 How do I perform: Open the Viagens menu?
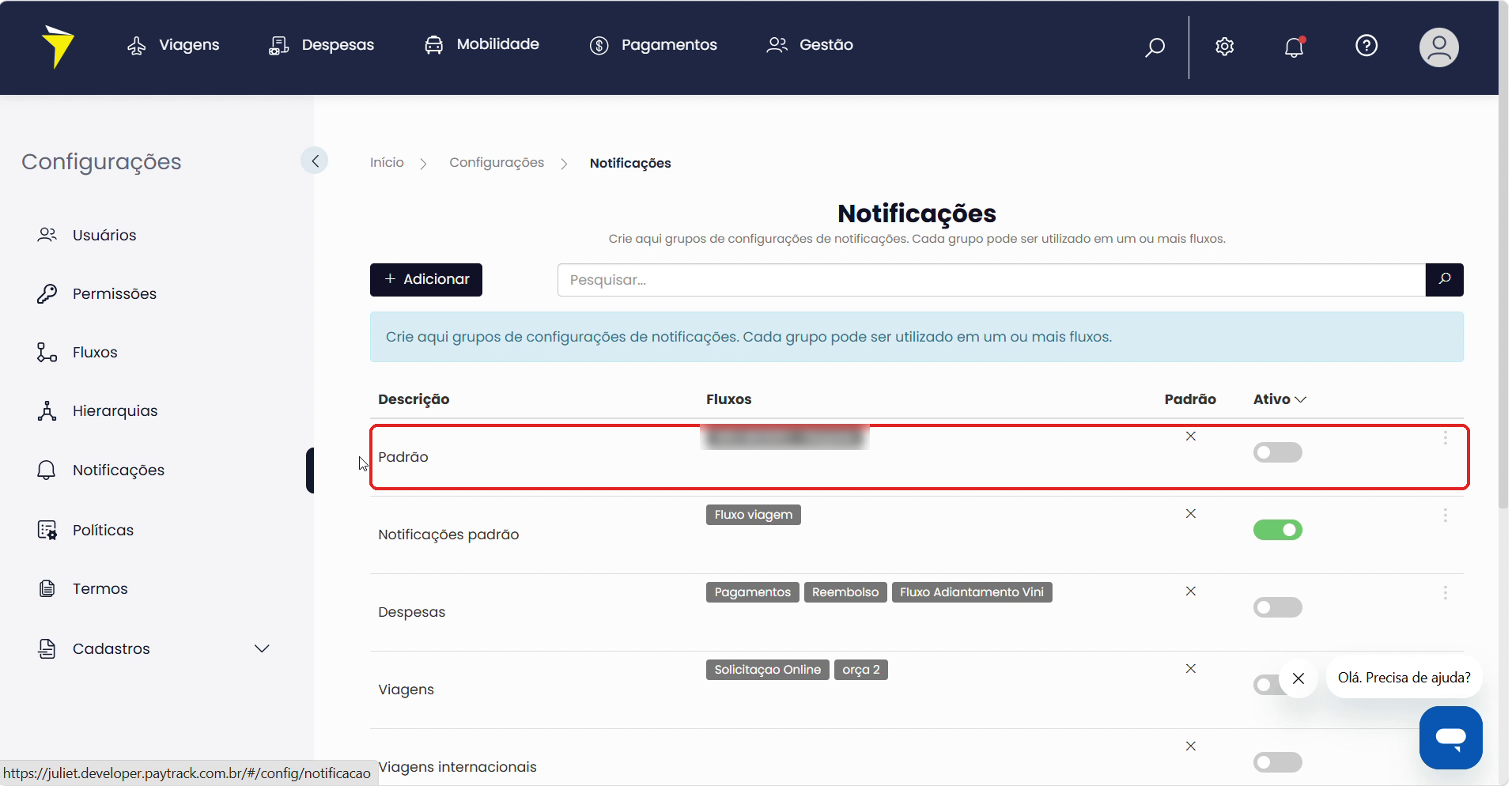[173, 45]
